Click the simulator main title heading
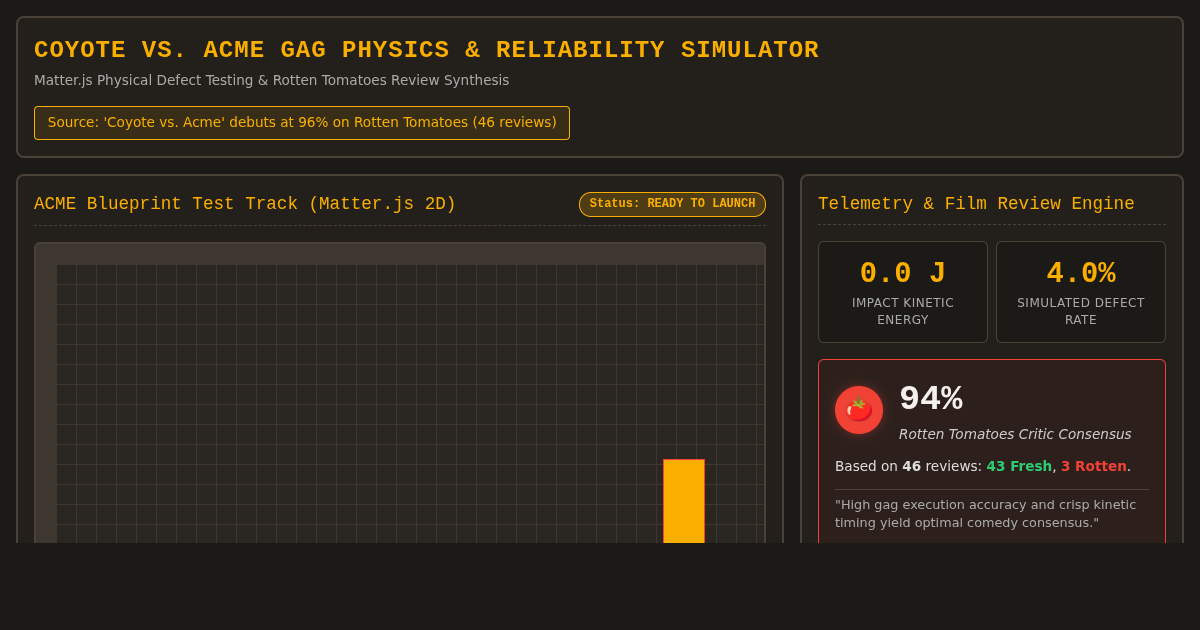Viewport: 1200px width, 630px height. point(426,50)
